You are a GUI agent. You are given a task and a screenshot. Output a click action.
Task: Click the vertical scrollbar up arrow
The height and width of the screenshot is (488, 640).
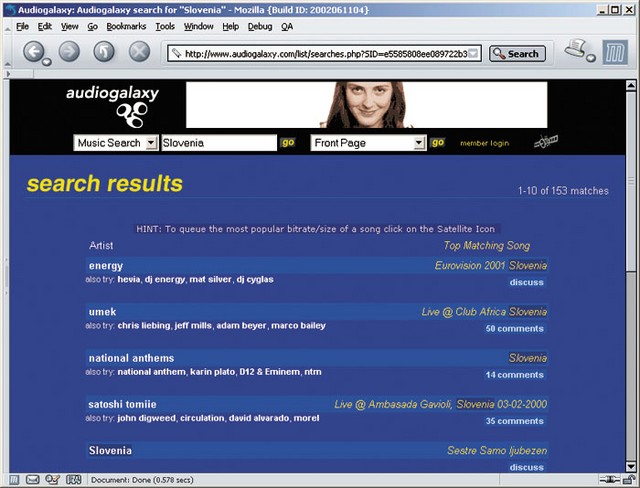(x=631, y=85)
